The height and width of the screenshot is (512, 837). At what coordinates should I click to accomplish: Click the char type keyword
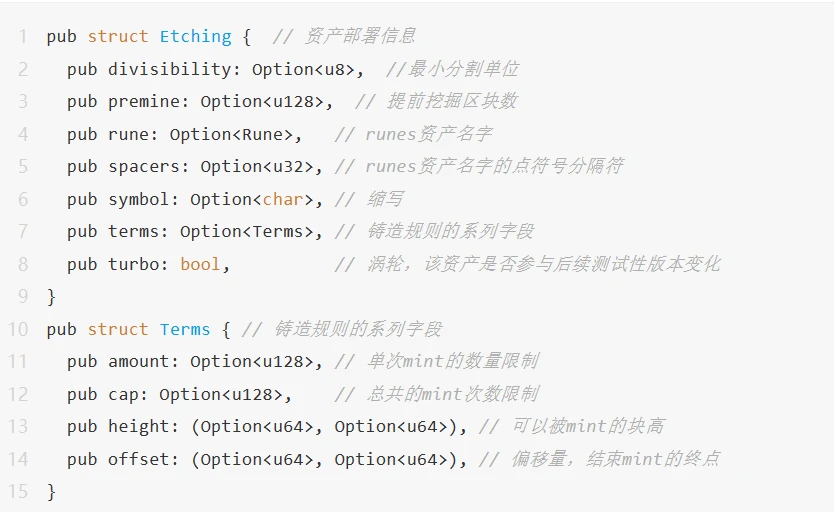(283, 199)
